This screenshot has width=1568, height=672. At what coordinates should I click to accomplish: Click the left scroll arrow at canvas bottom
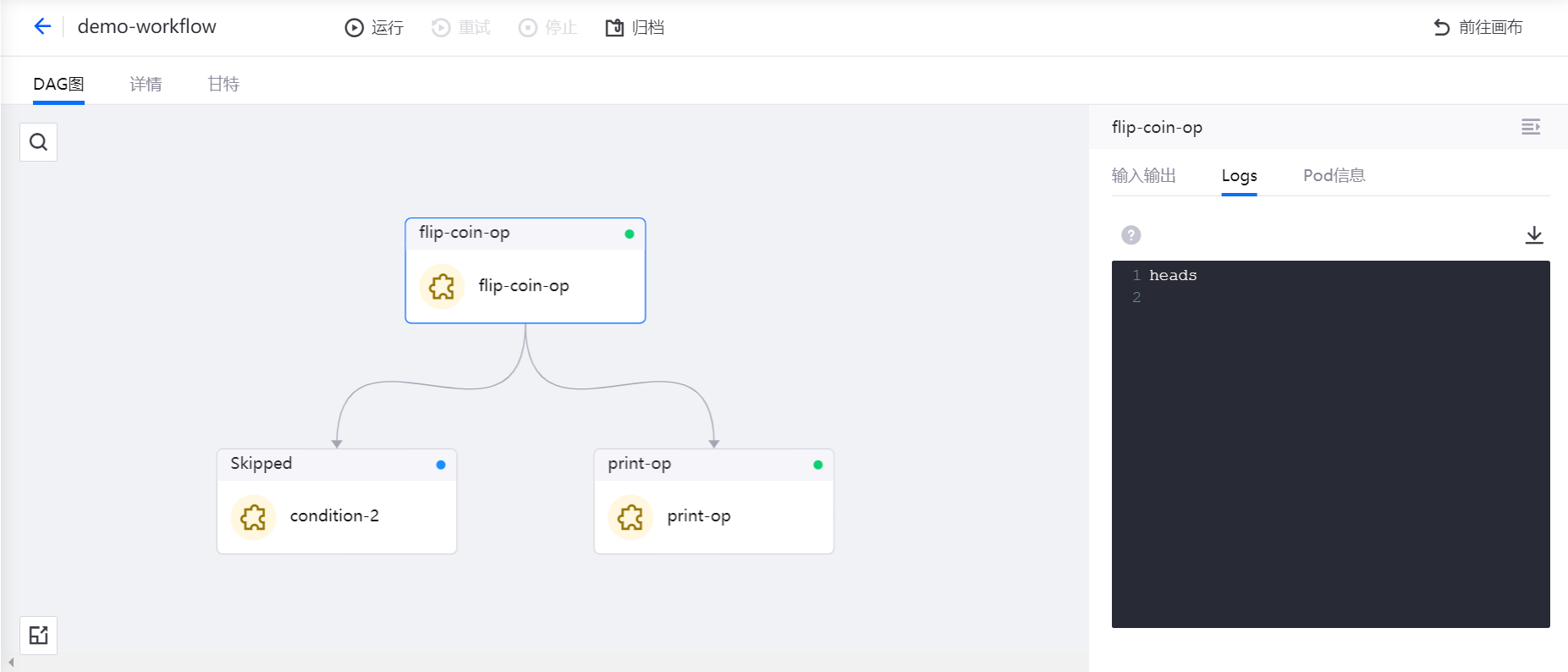(x=11, y=663)
